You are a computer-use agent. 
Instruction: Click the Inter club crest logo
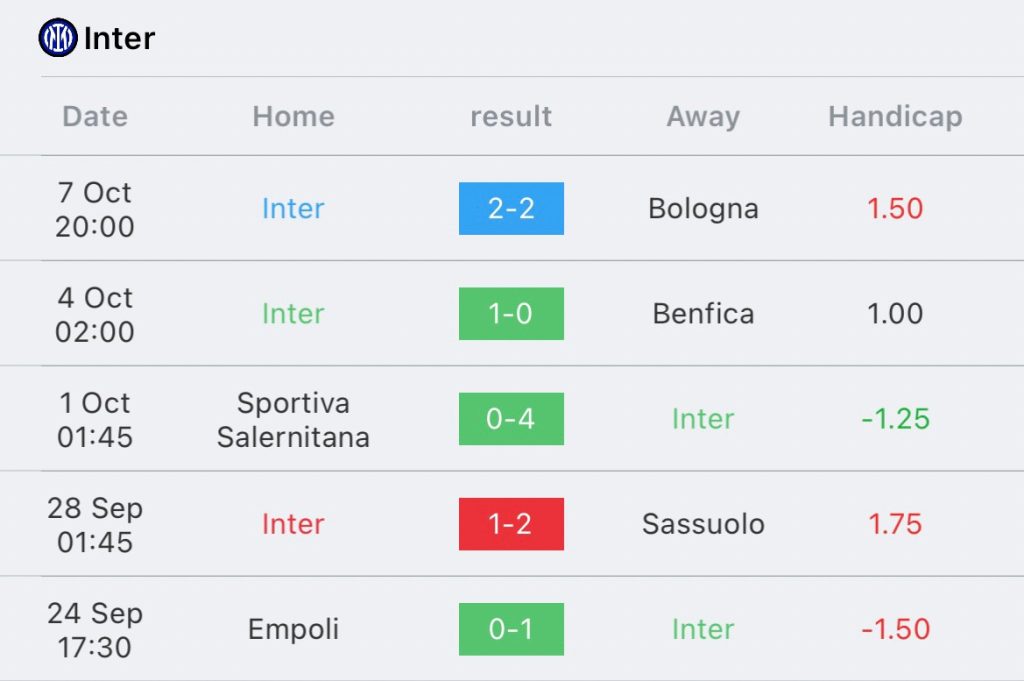tap(57, 37)
